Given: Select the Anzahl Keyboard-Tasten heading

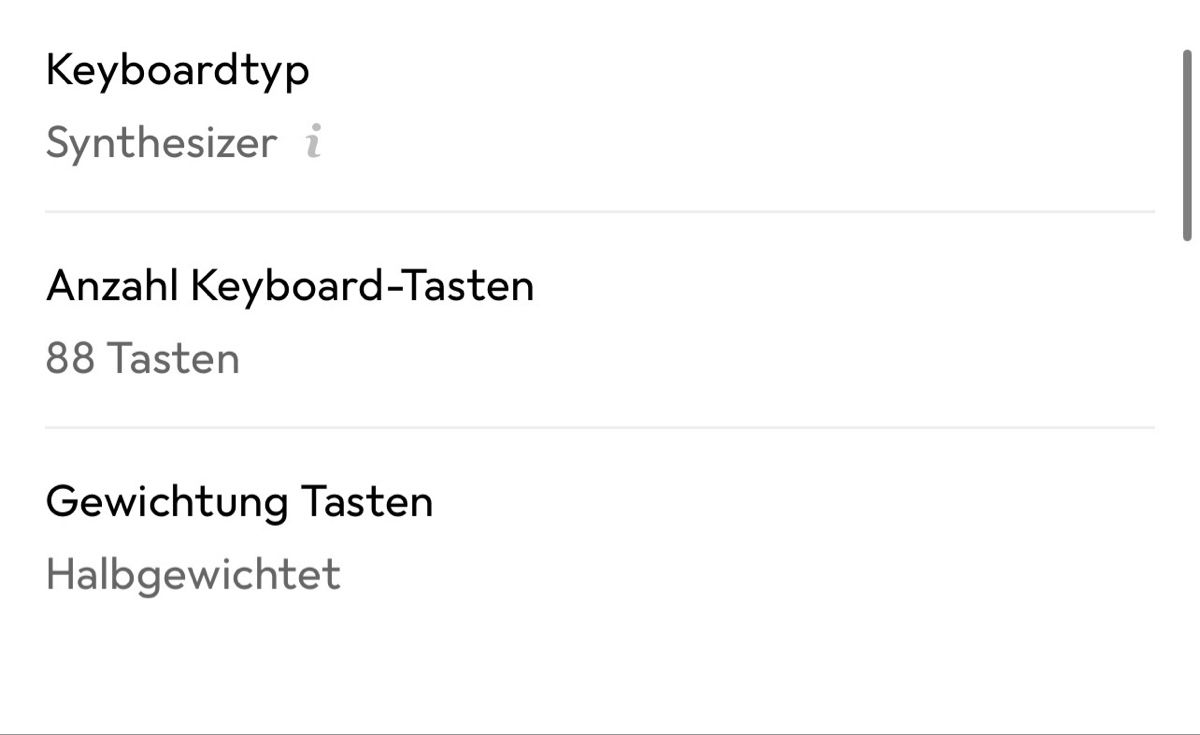Looking at the screenshot, I should coord(290,286).
